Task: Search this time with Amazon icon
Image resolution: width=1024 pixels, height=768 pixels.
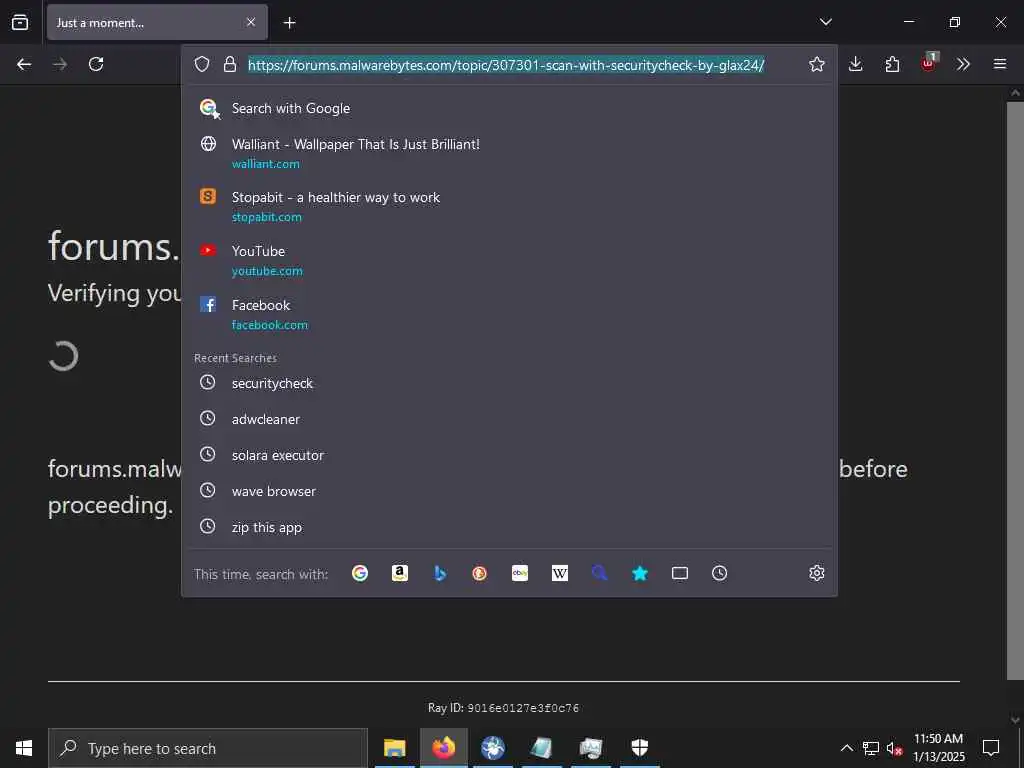Action: click(x=400, y=573)
